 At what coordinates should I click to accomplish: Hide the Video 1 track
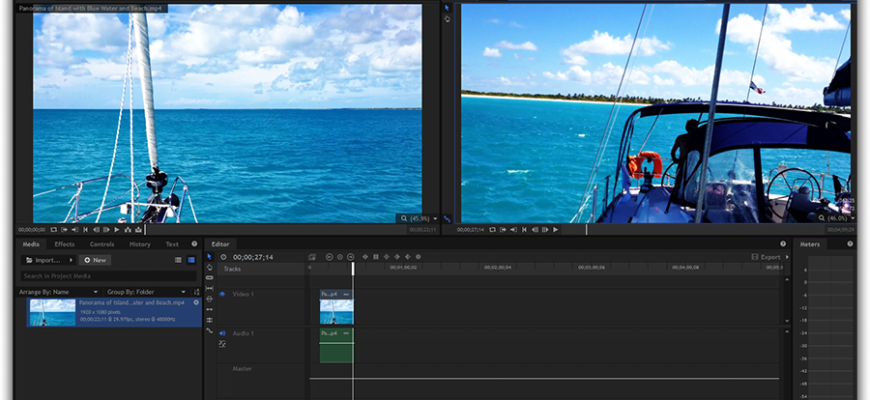[x=222, y=294]
